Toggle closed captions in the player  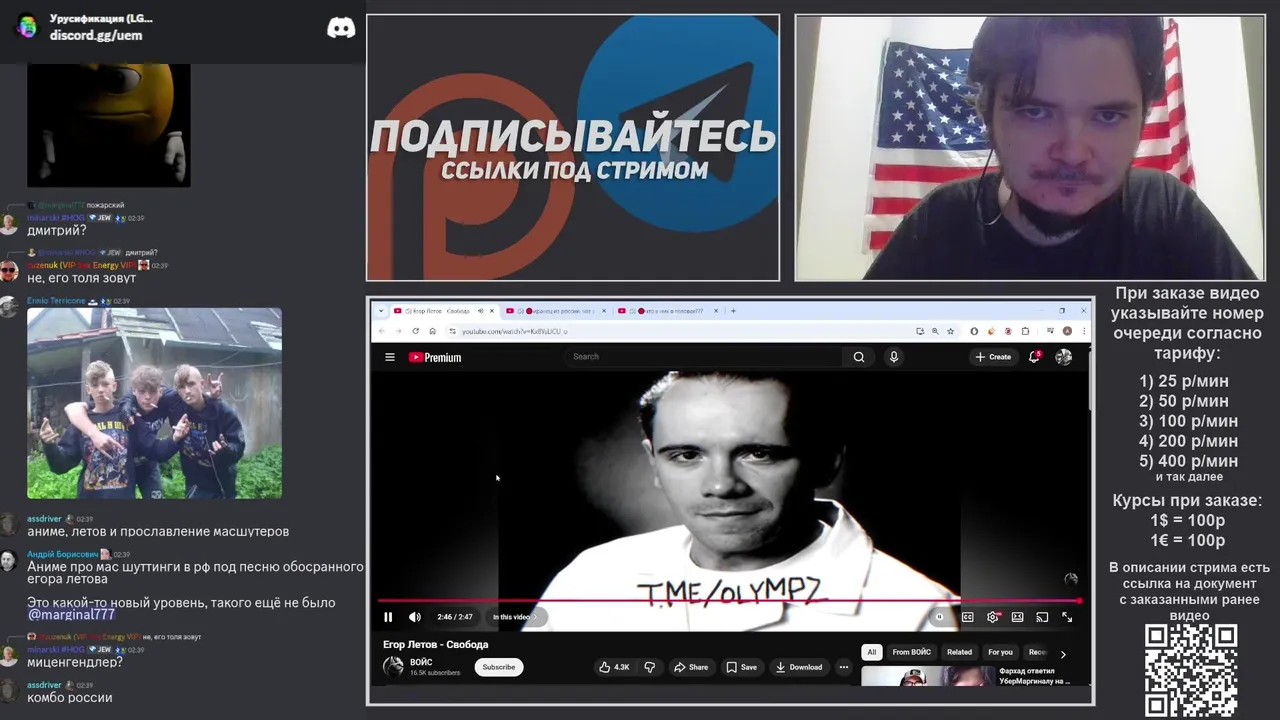click(968, 617)
